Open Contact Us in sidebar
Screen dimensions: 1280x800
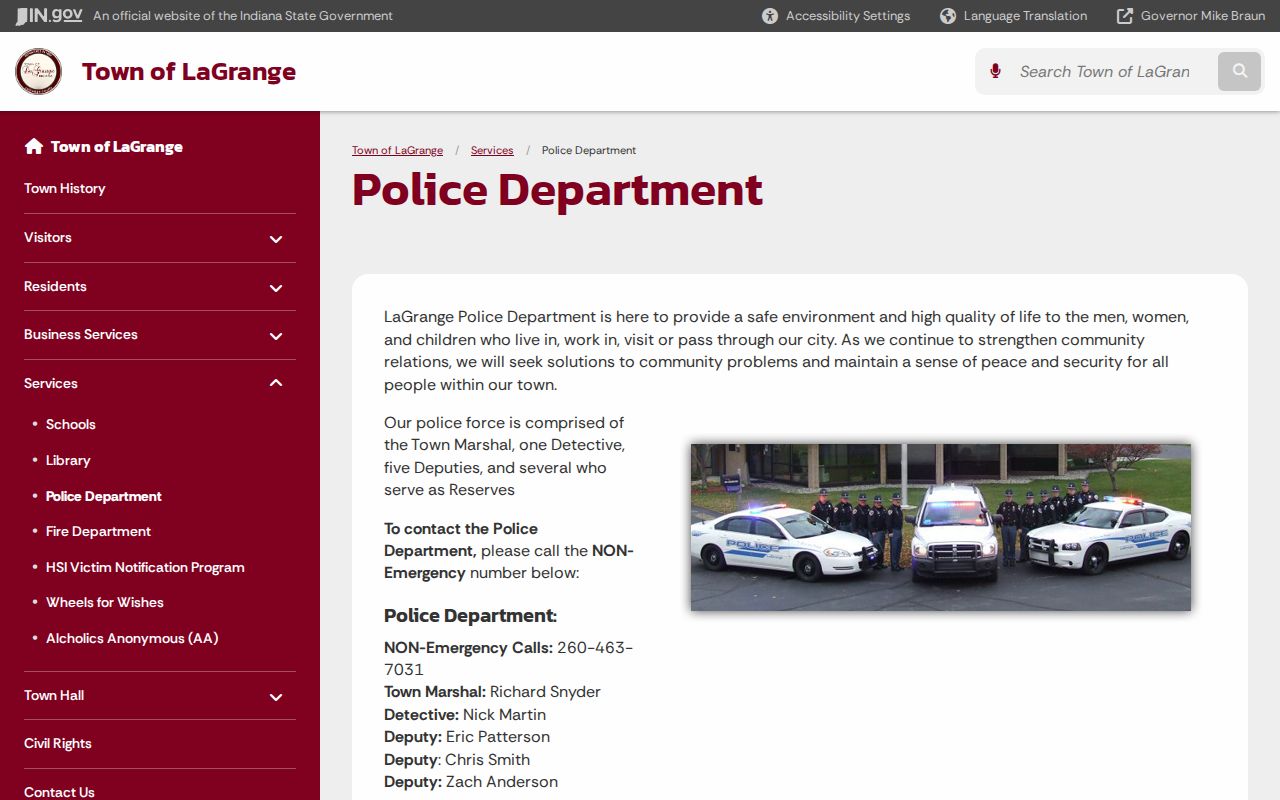point(59,791)
